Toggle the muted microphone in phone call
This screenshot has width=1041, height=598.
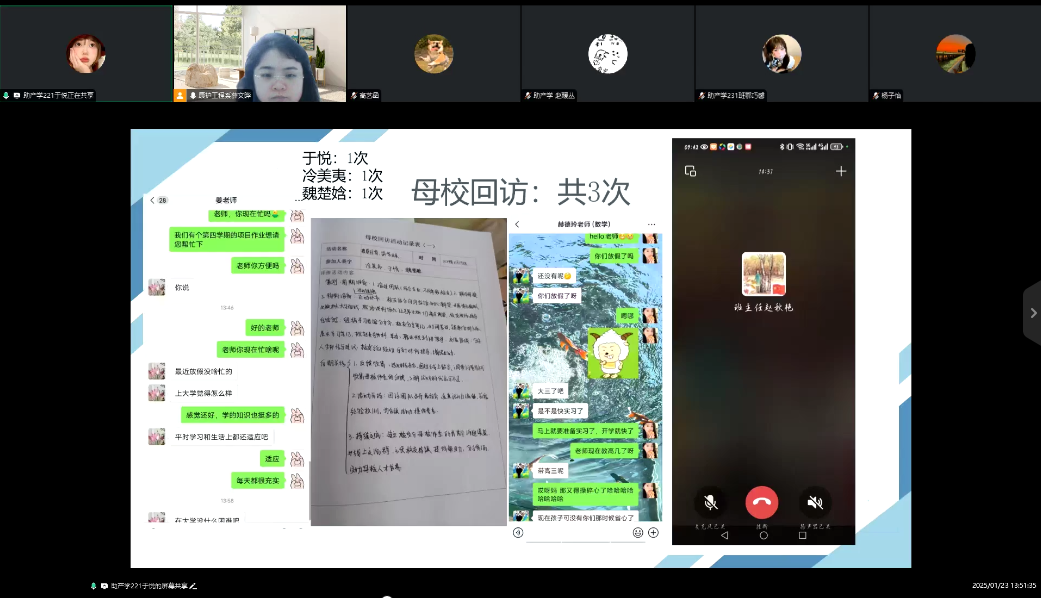point(710,502)
